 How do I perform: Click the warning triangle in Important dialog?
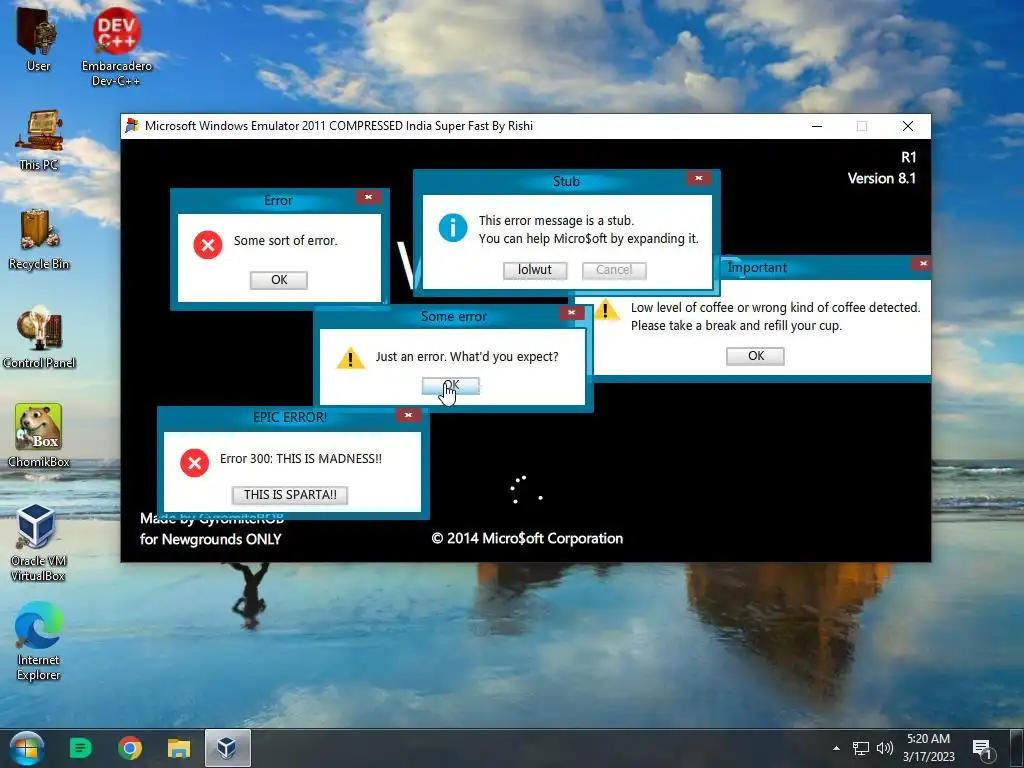[607, 310]
